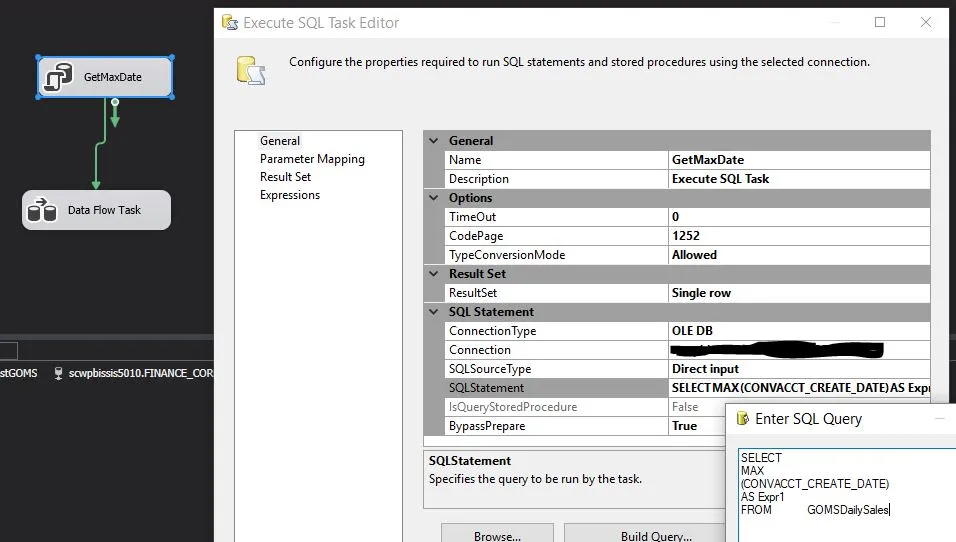The width and height of the screenshot is (956, 542).
Task: Click the IsQueryStoredProcedure False value
Action: coord(697,407)
